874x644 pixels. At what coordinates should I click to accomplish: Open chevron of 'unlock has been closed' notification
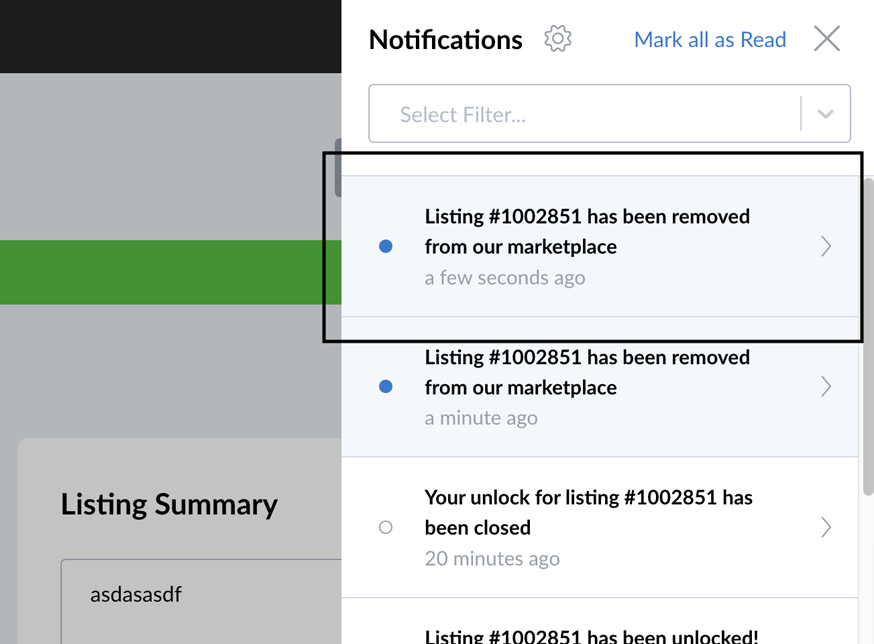[x=826, y=527]
